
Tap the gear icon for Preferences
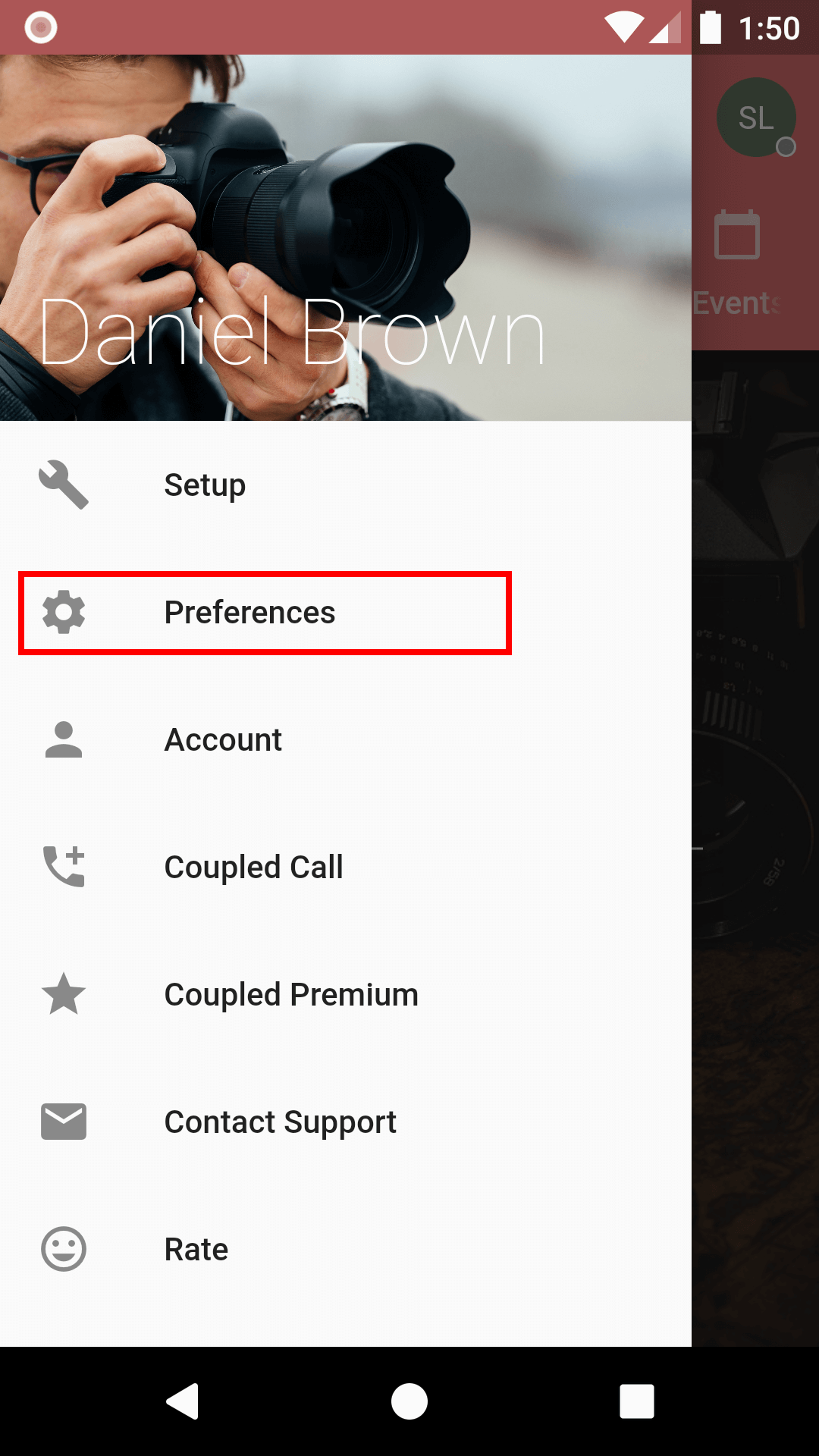[x=64, y=612]
